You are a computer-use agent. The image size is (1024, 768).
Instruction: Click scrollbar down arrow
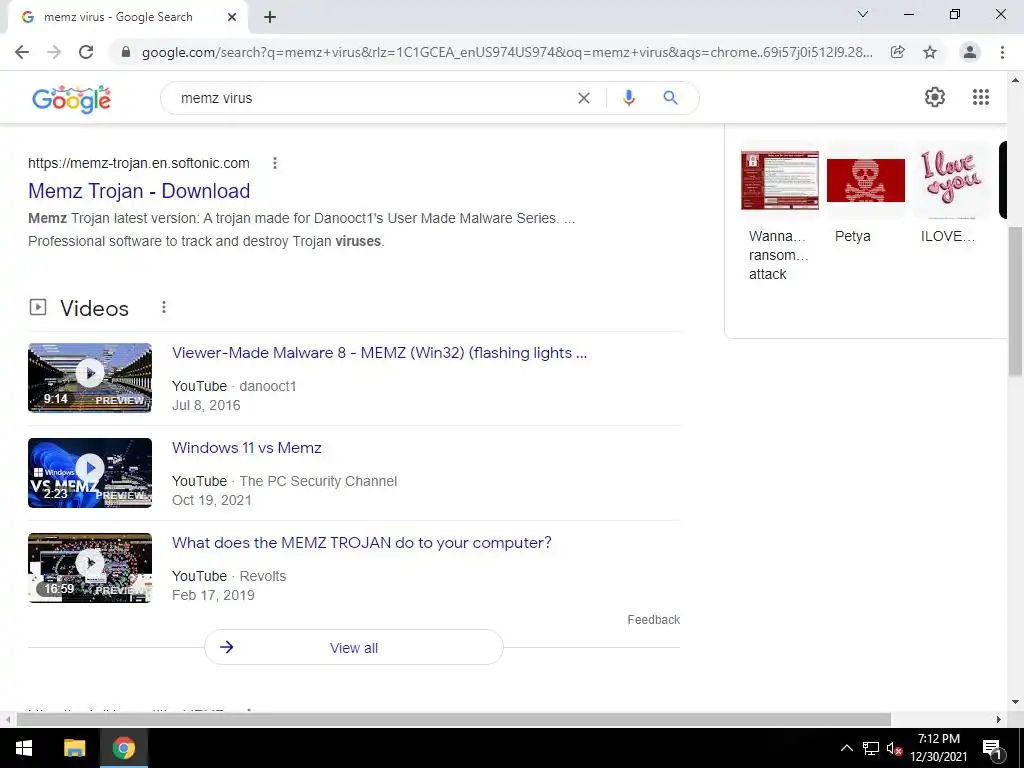(x=1015, y=703)
